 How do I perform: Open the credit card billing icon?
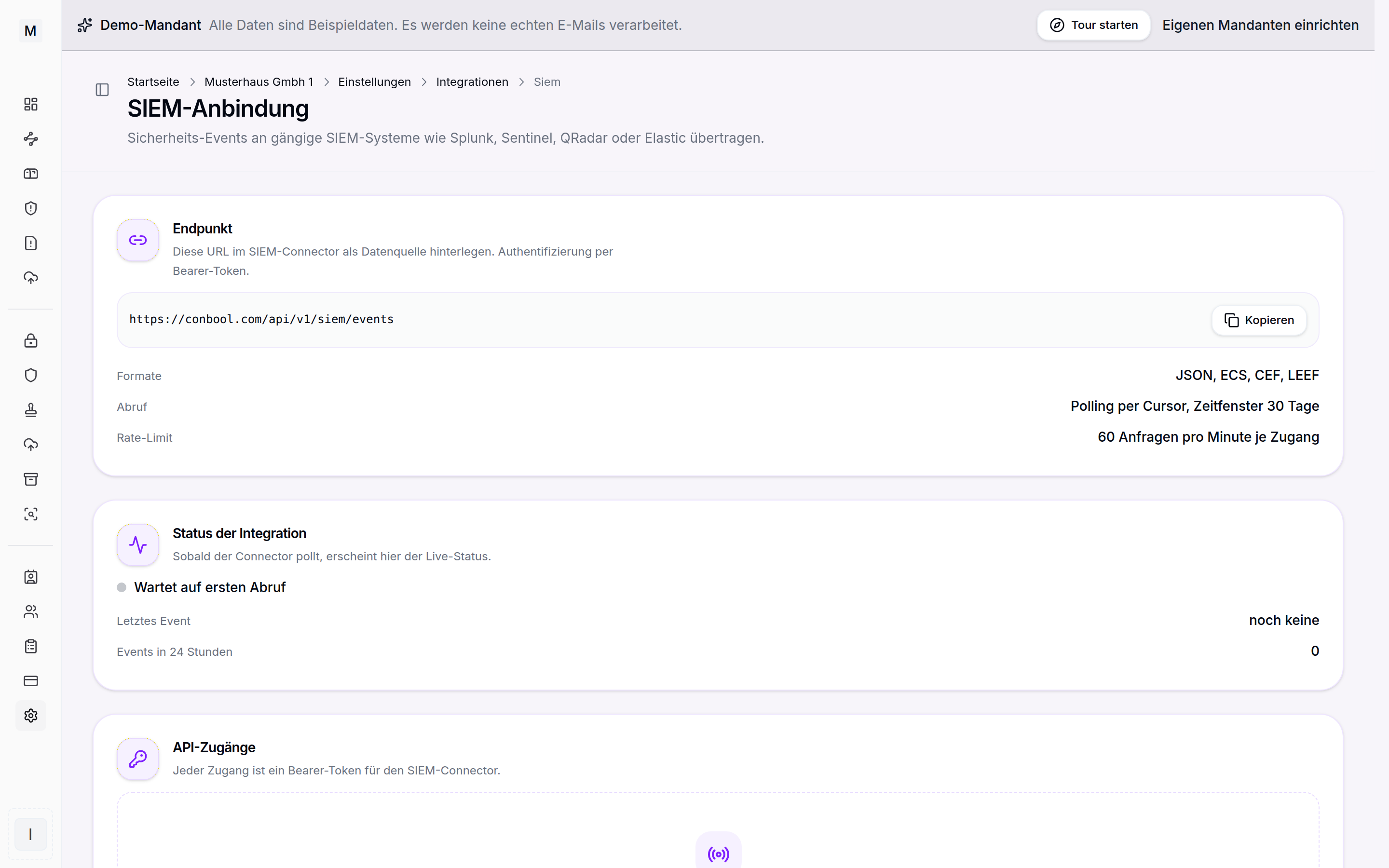point(30,681)
